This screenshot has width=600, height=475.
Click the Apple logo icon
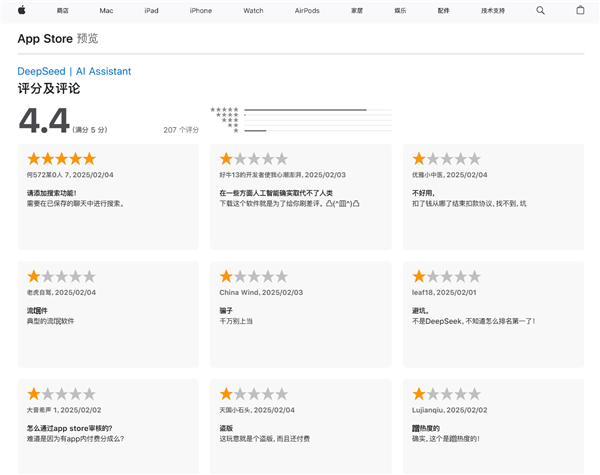(x=22, y=10)
